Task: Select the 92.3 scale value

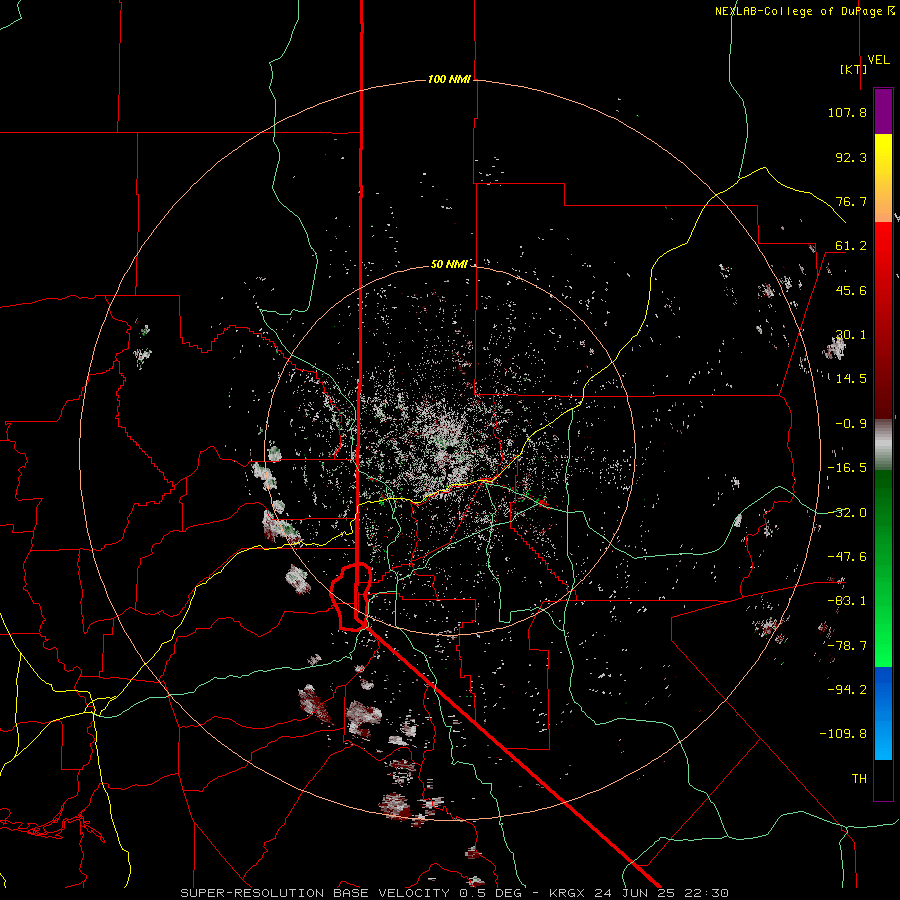Action: (x=851, y=157)
